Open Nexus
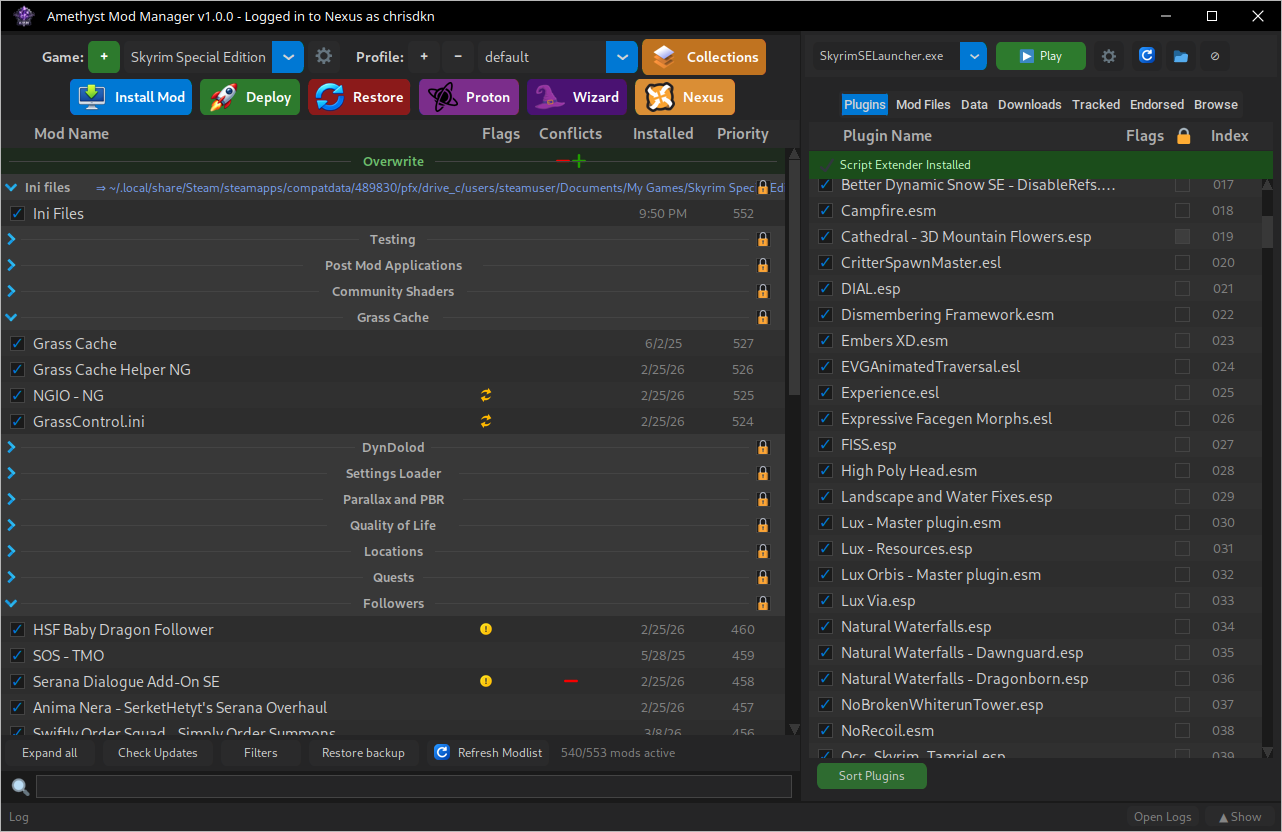1282x832 pixels. click(685, 97)
